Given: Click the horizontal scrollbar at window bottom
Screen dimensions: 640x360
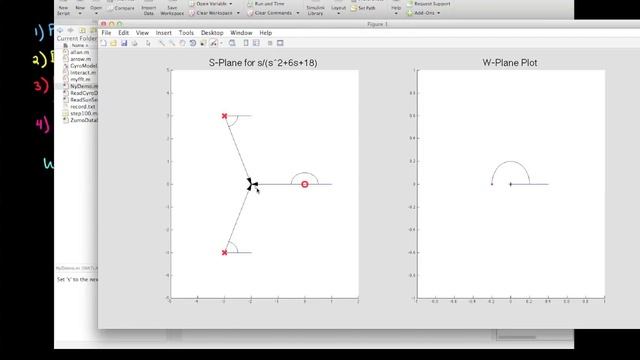Looking at the screenshot, I should (x=518, y=337).
